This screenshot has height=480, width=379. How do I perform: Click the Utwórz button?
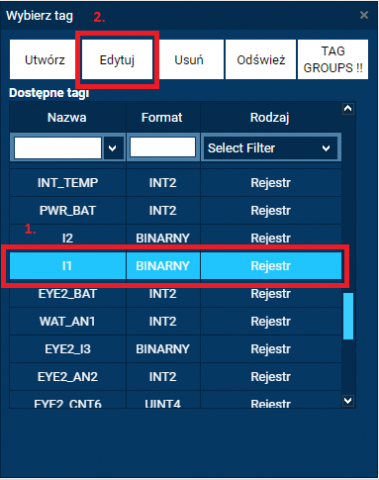click(x=44, y=59)
